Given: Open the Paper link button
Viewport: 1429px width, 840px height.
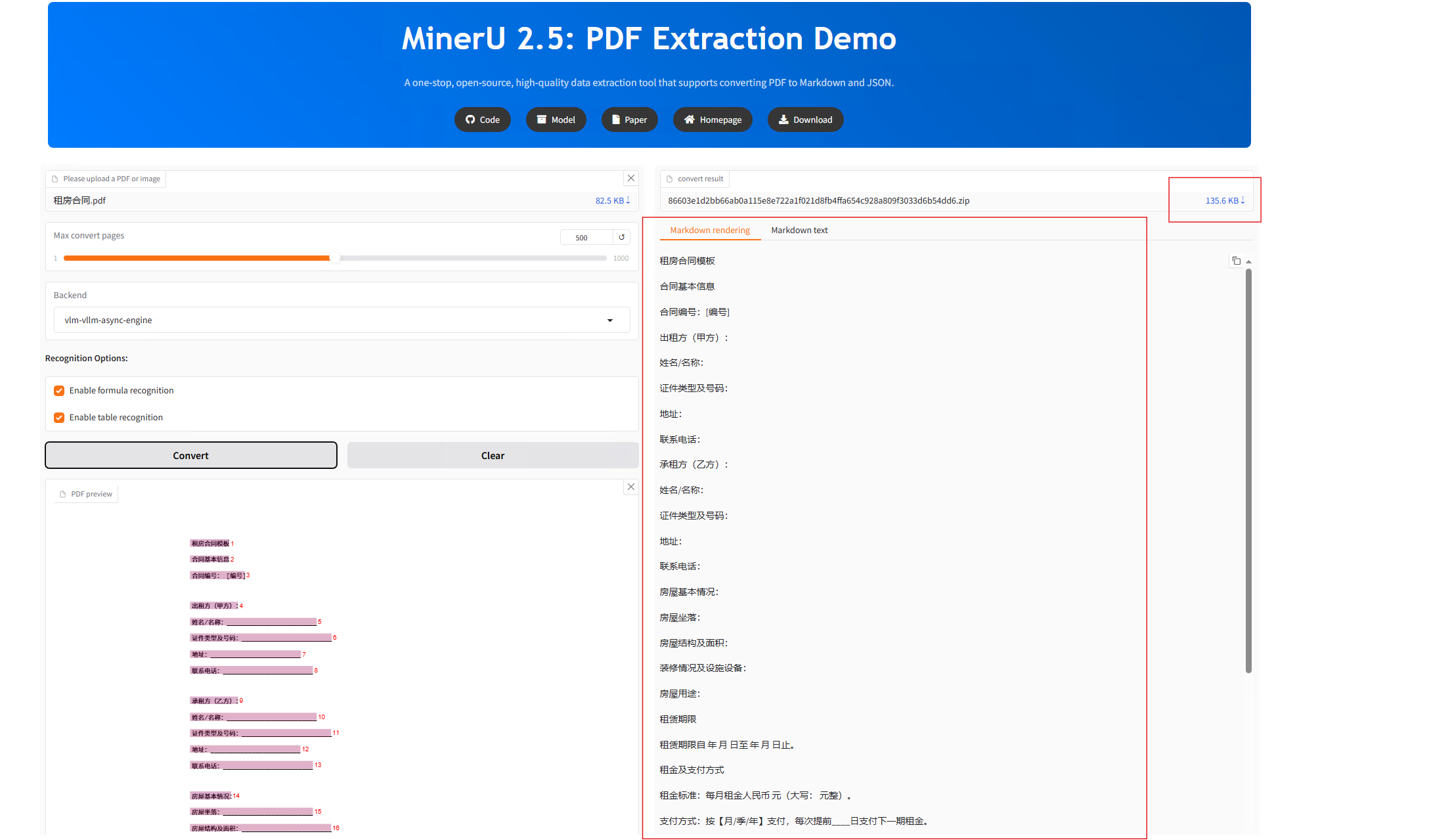Looking at the screenshot, I should (629, 120).
